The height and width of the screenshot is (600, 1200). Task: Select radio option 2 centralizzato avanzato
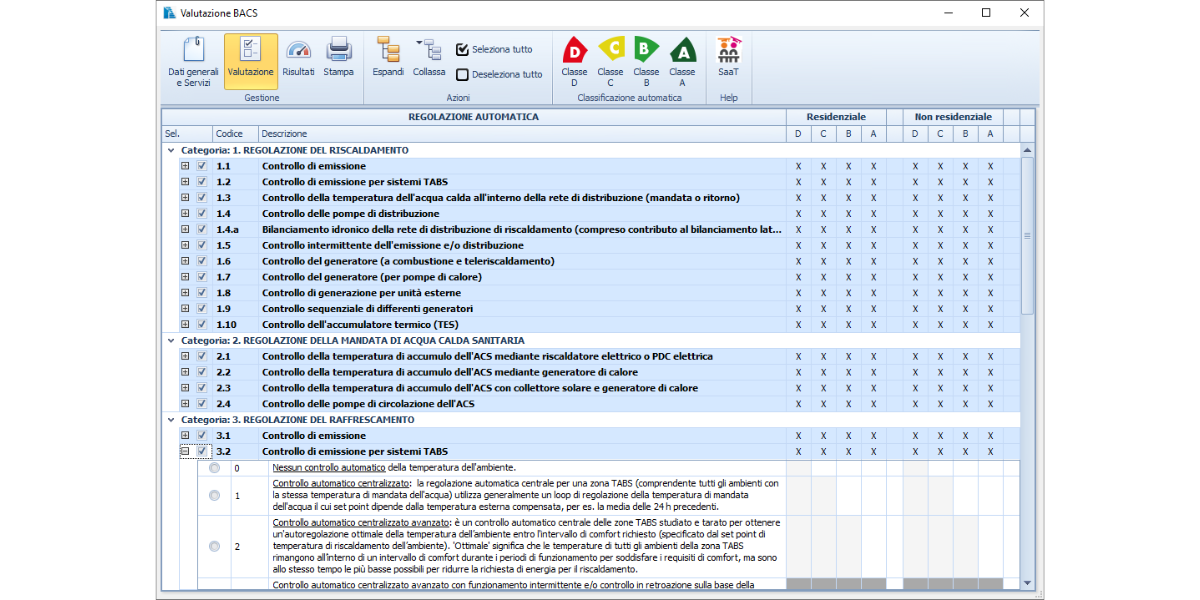215,546
